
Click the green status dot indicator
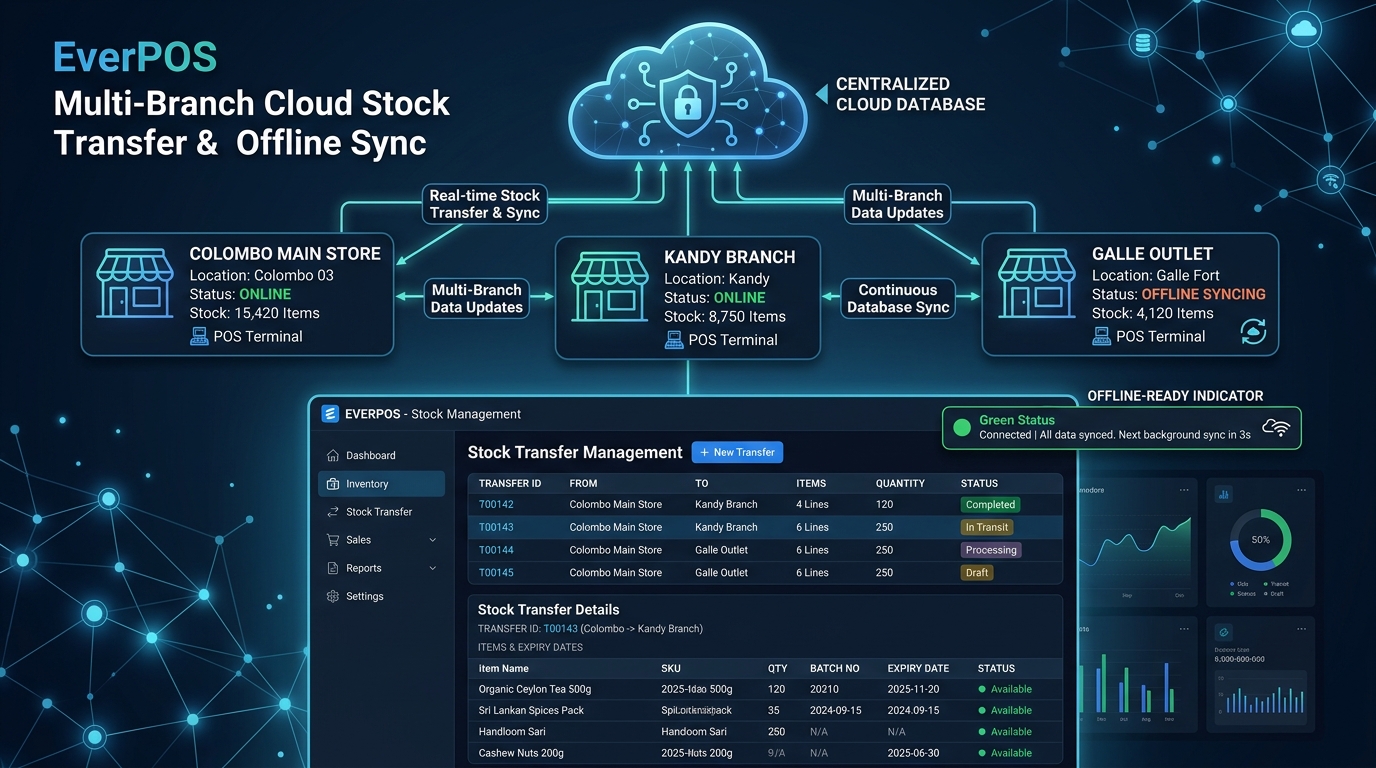click(x=962, y=428)
